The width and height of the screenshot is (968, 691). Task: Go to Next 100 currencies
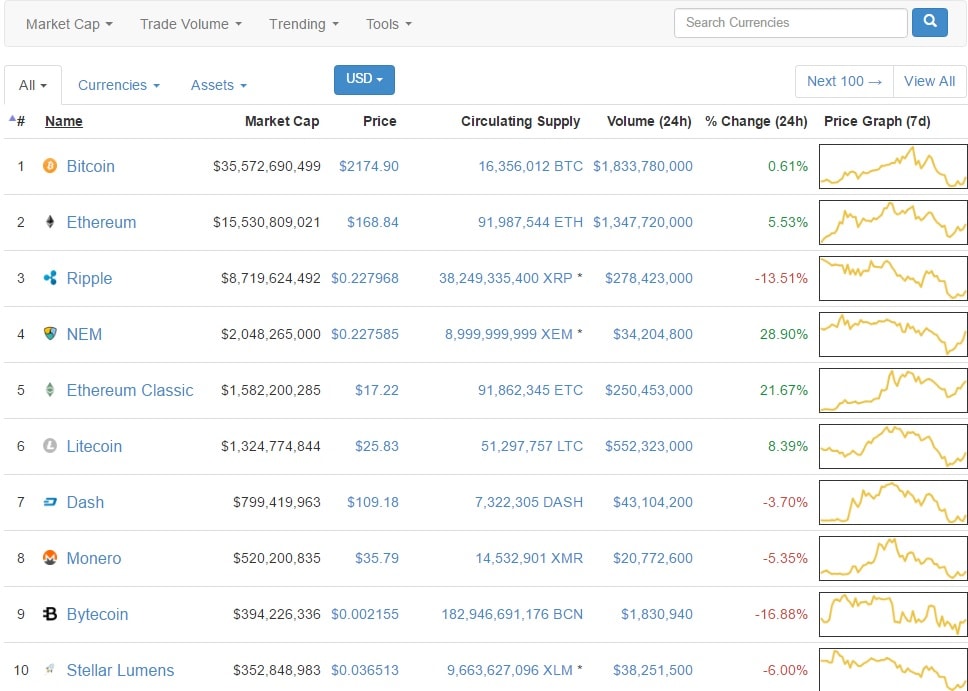[844, 81]
